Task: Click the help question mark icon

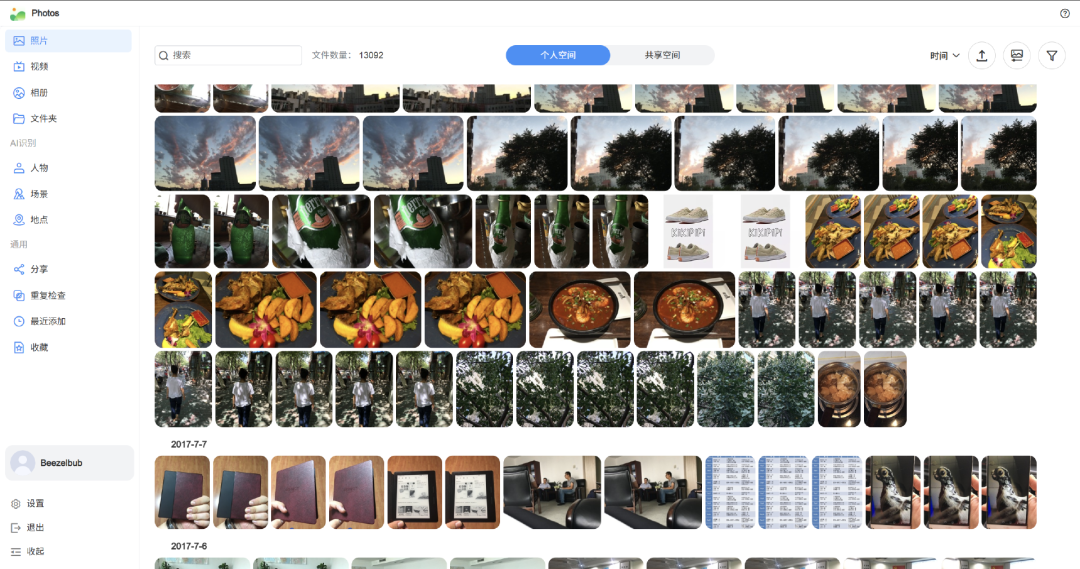Action: (1065, 13)
